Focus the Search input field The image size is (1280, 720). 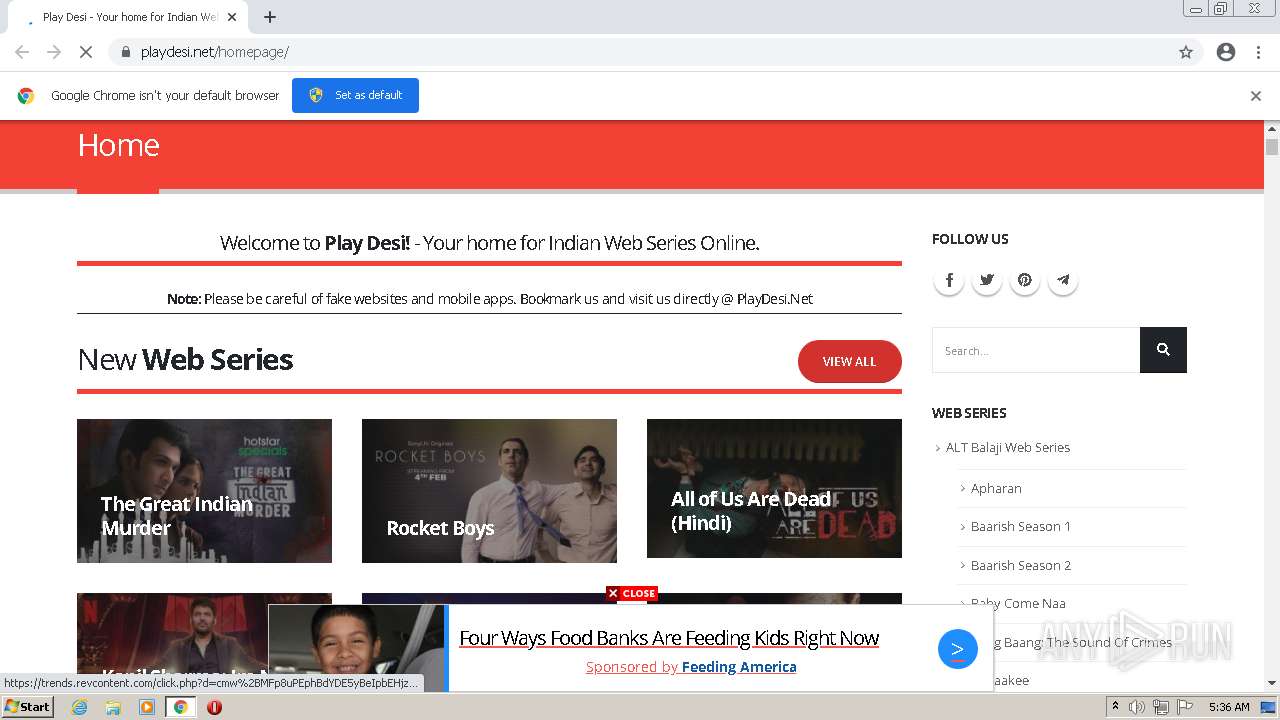coord(1036,350)
